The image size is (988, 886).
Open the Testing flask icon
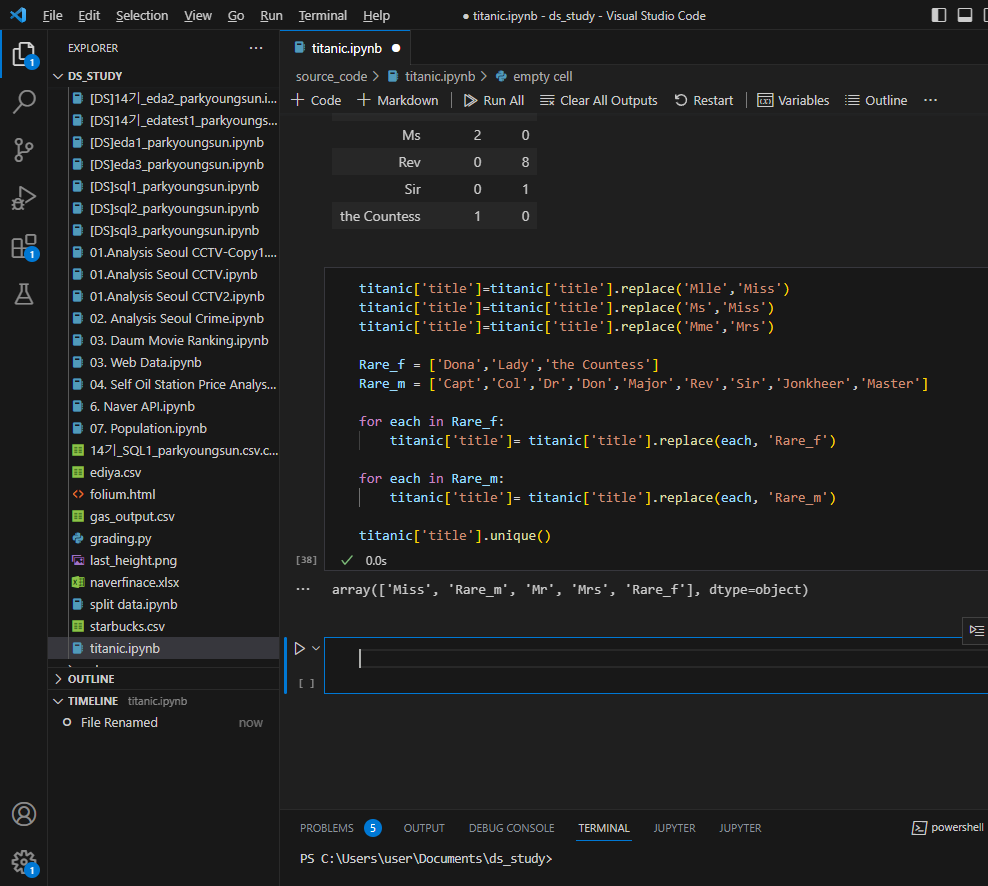tap(24, 294)
